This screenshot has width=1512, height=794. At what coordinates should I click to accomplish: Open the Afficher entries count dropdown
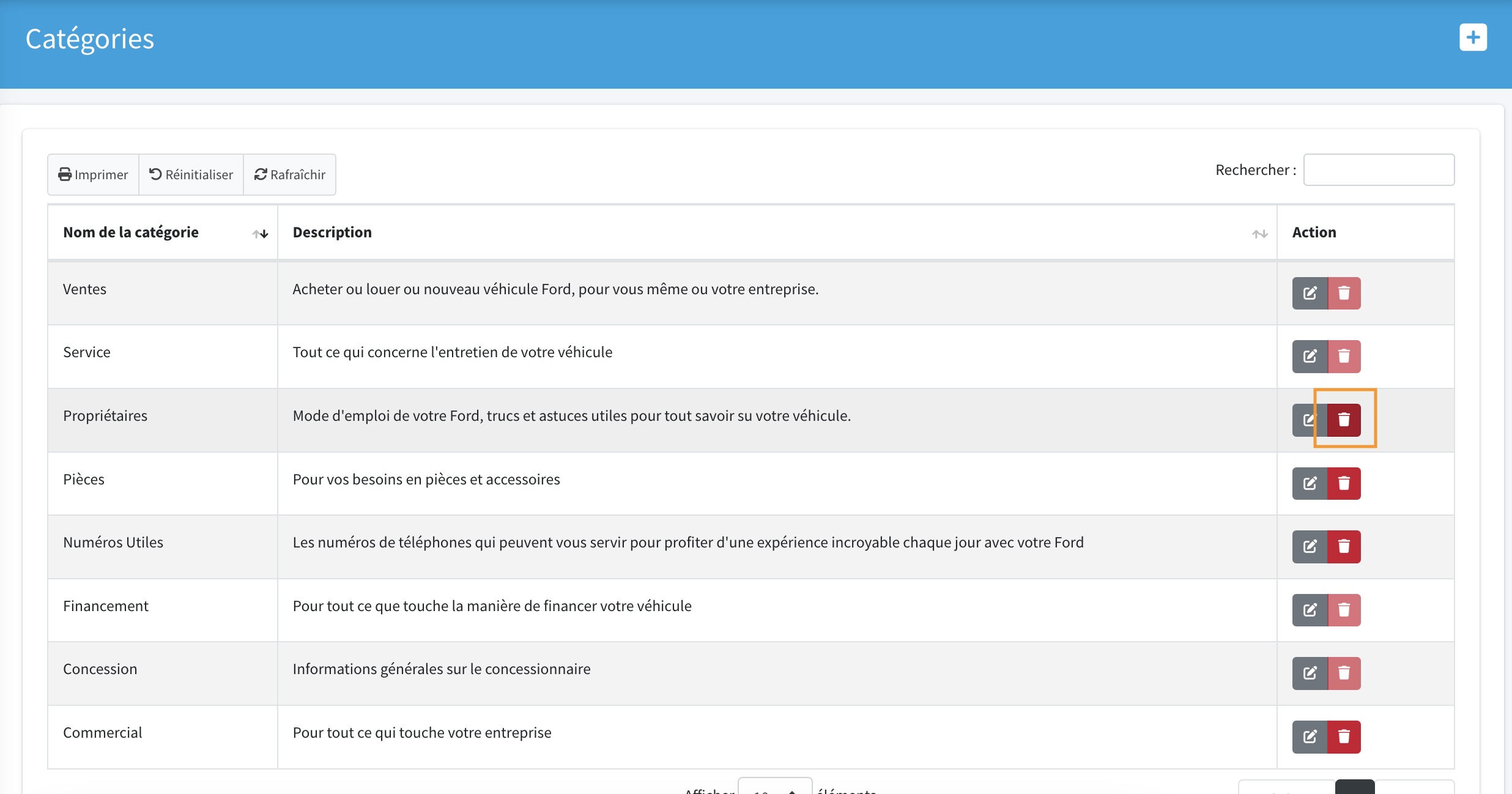tap(774, 788)
